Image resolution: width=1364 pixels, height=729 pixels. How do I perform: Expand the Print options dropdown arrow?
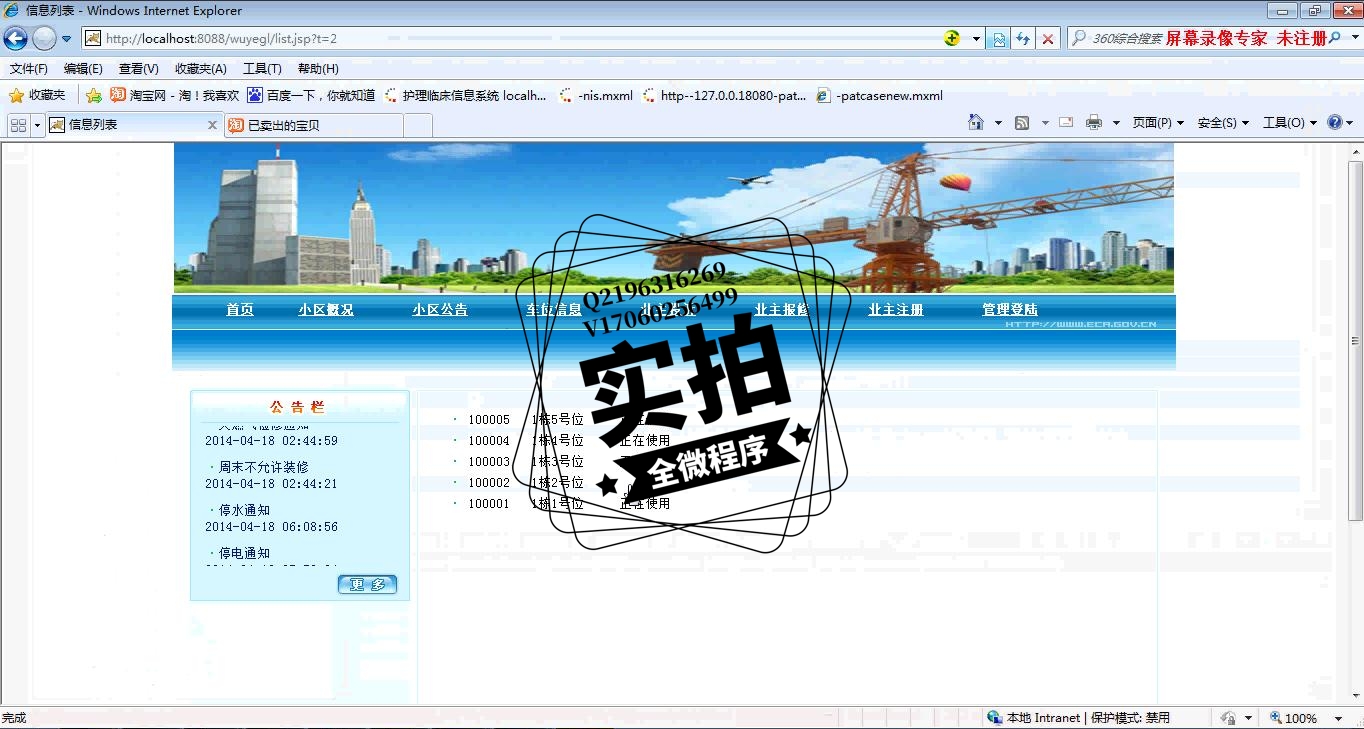point(1116,123)
